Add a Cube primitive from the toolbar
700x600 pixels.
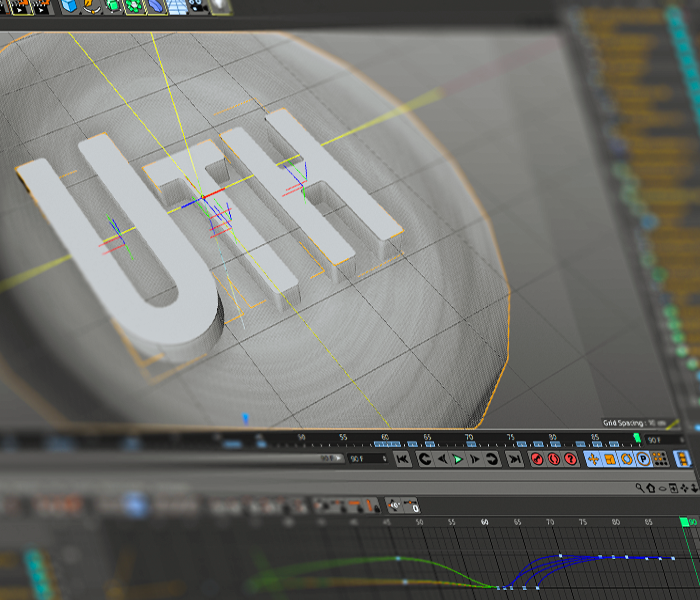69,6
